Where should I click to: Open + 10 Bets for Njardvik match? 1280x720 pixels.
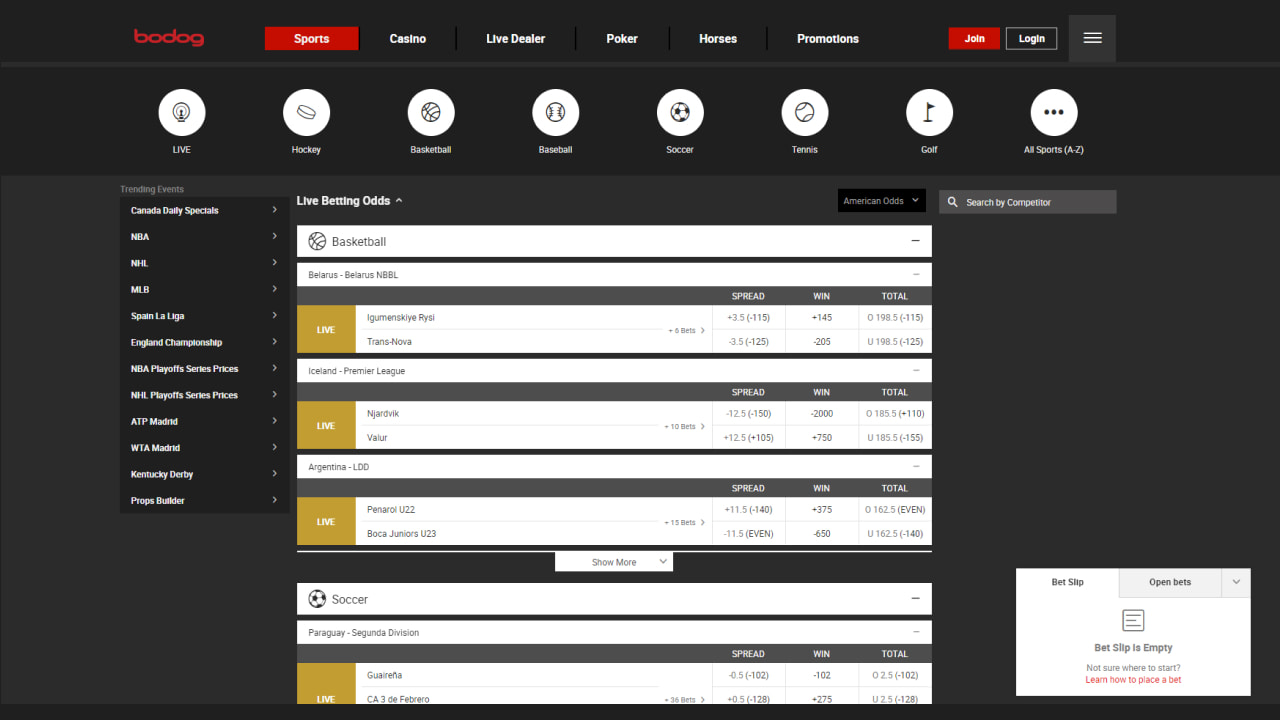click(684, 426)
